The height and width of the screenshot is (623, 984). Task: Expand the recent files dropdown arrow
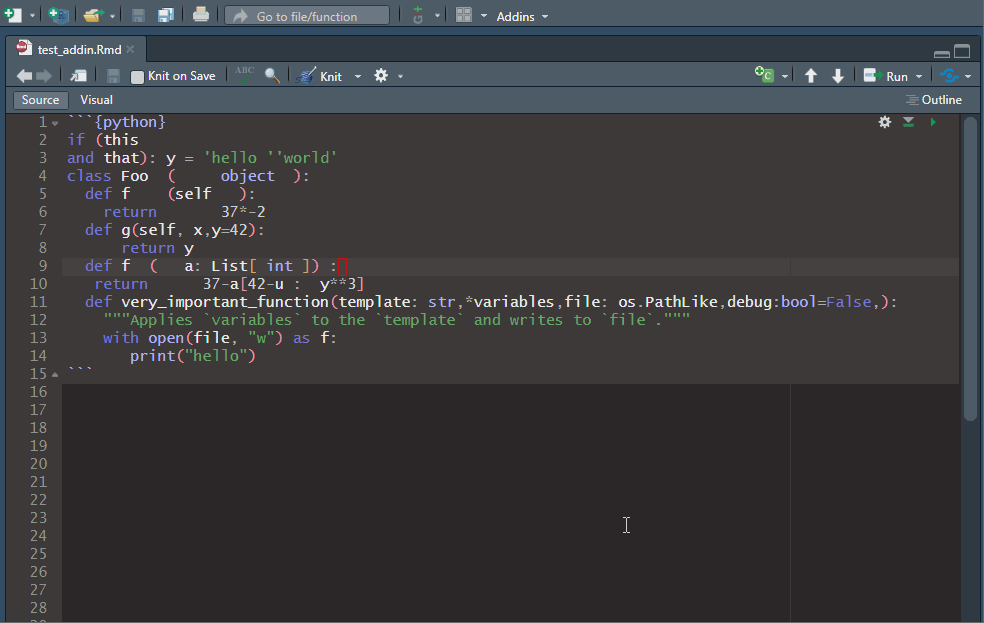point(112,16)
